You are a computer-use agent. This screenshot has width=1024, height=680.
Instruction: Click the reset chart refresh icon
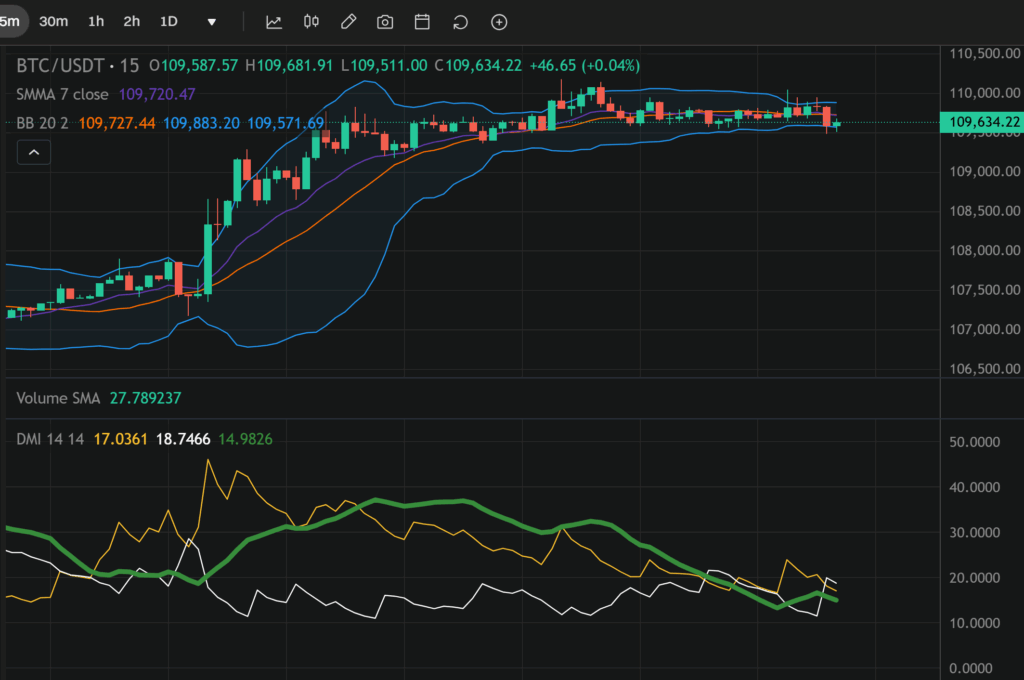point(460,22)
